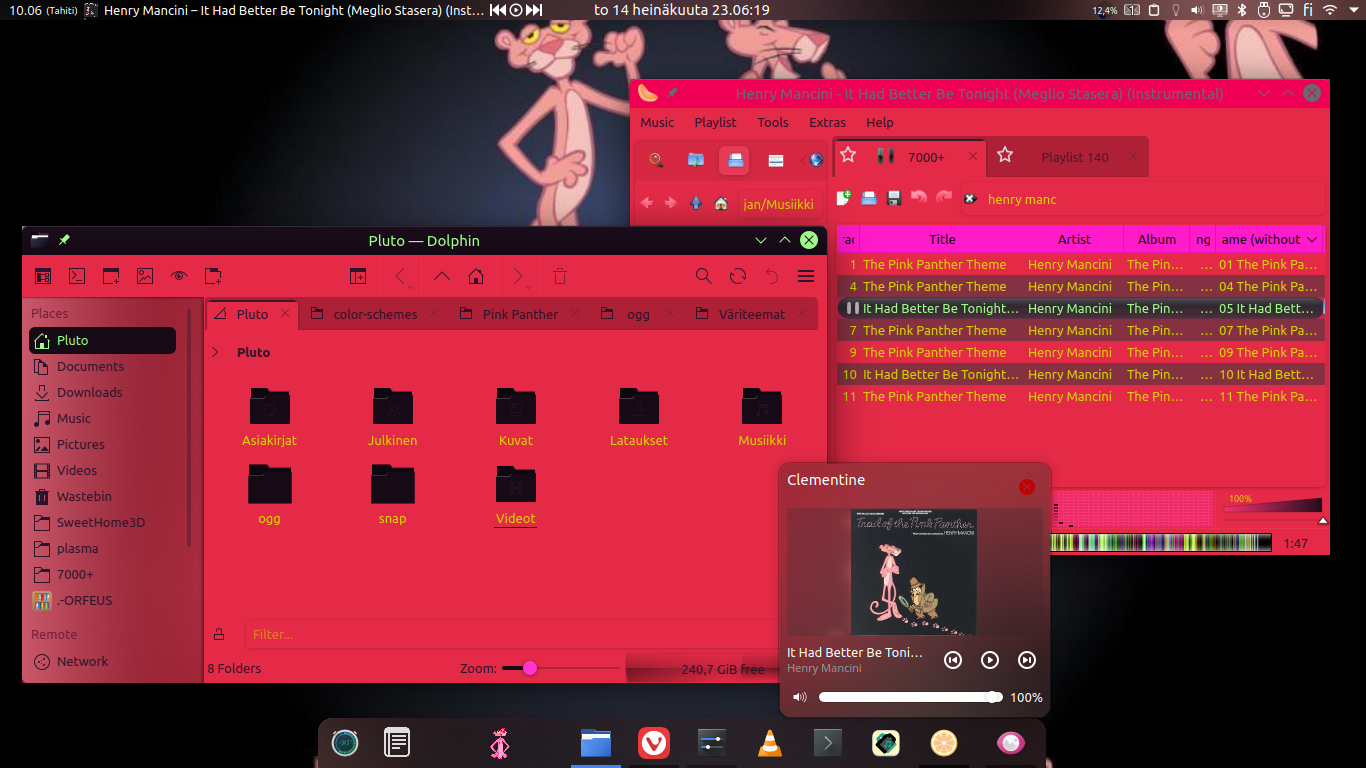The width and height of the screenshot is (1366, 768).
Task: Open Clementine Playlist menu
Action: 715,122
